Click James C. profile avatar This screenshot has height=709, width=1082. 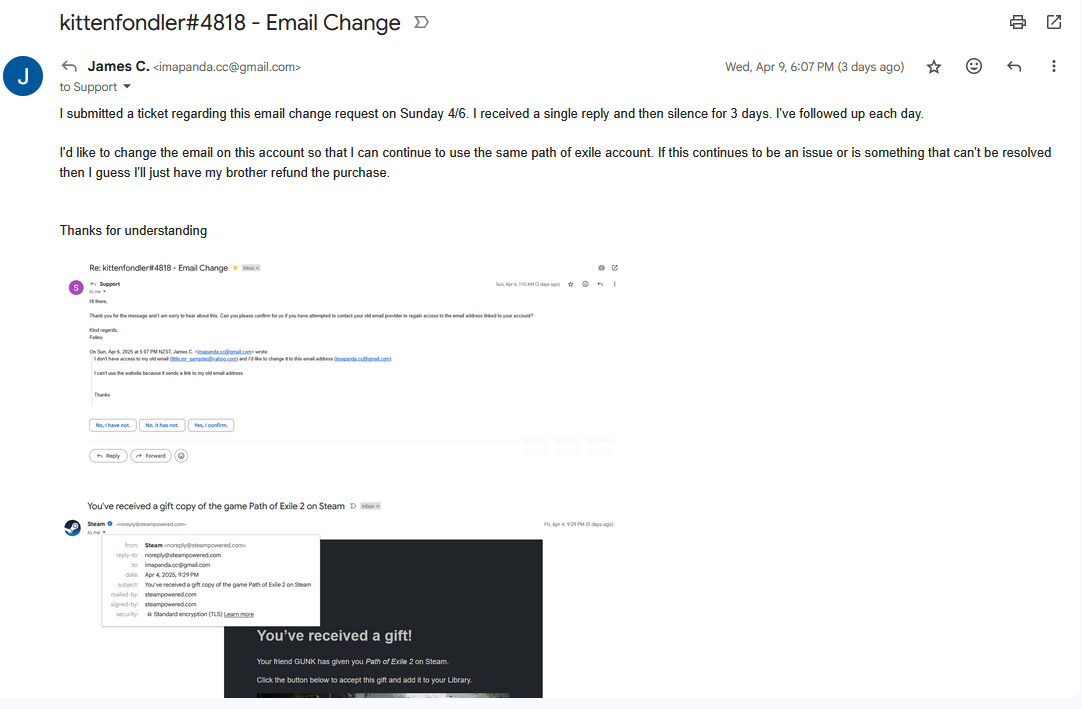coord(23,76)
